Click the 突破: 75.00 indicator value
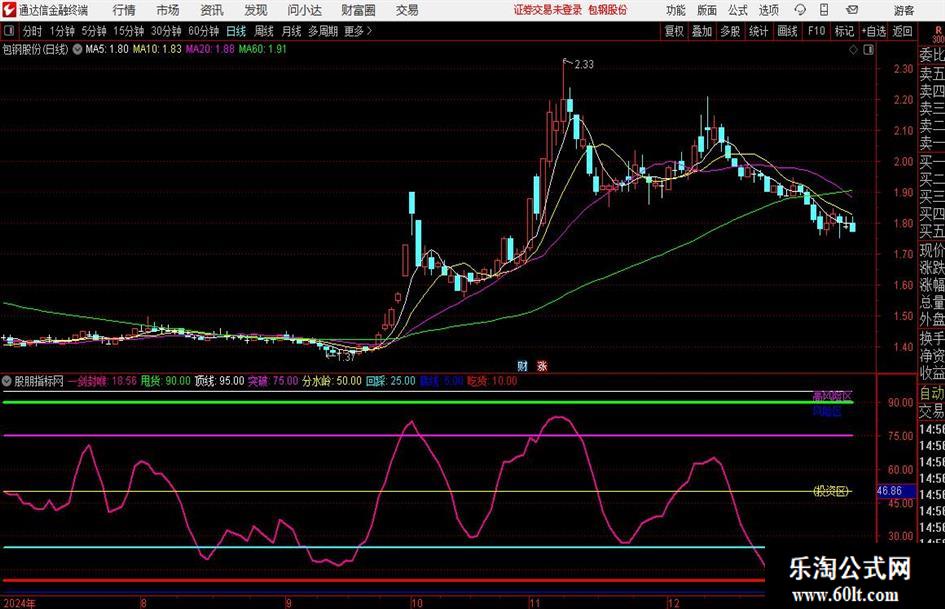945x609 pixels. pyautogui.click(x=273, y=381)
